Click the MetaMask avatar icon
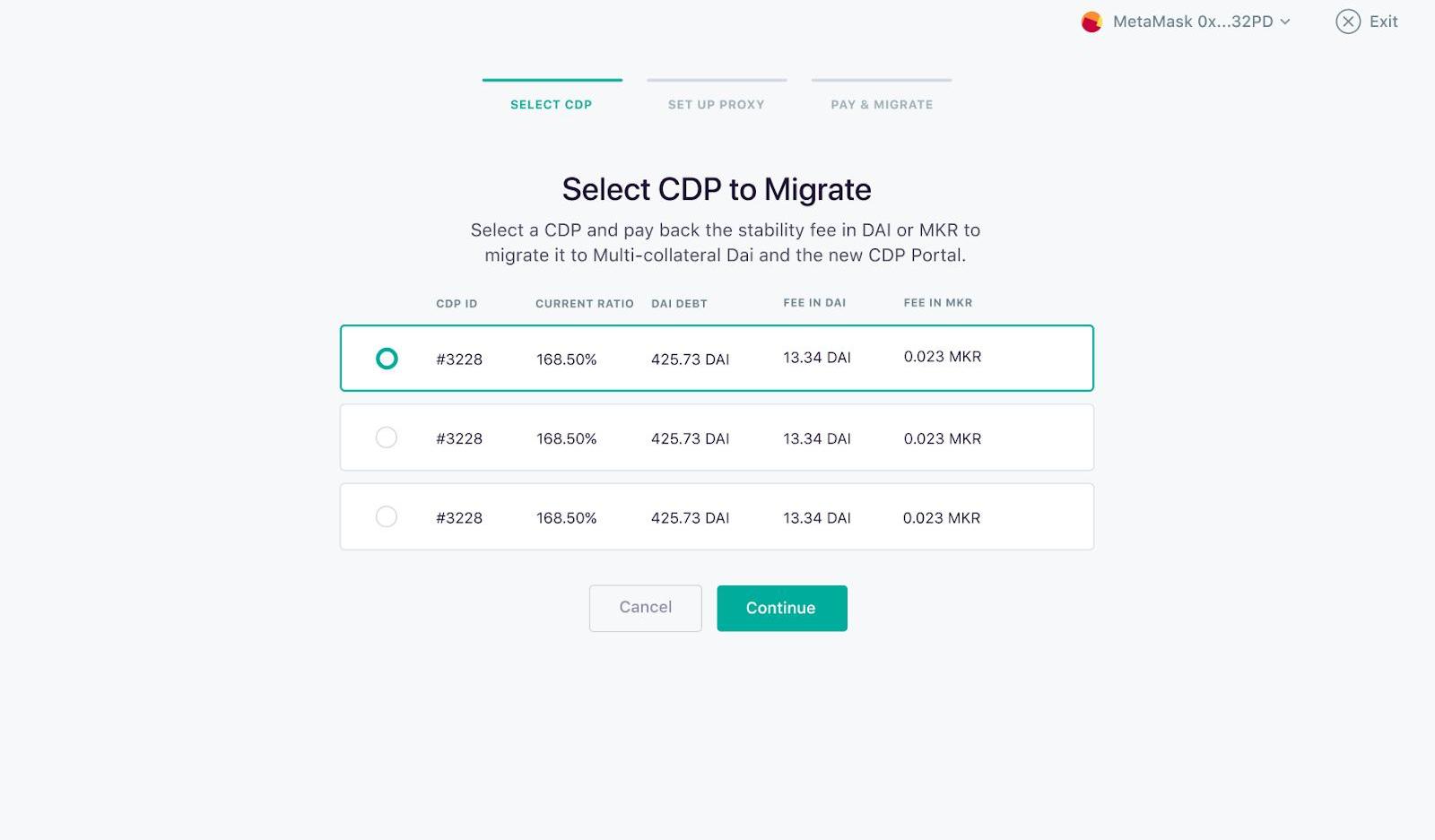Image resolution: width=1435 pixels, height=840 pixels. pyautogui.click(x=1091, y=22)
